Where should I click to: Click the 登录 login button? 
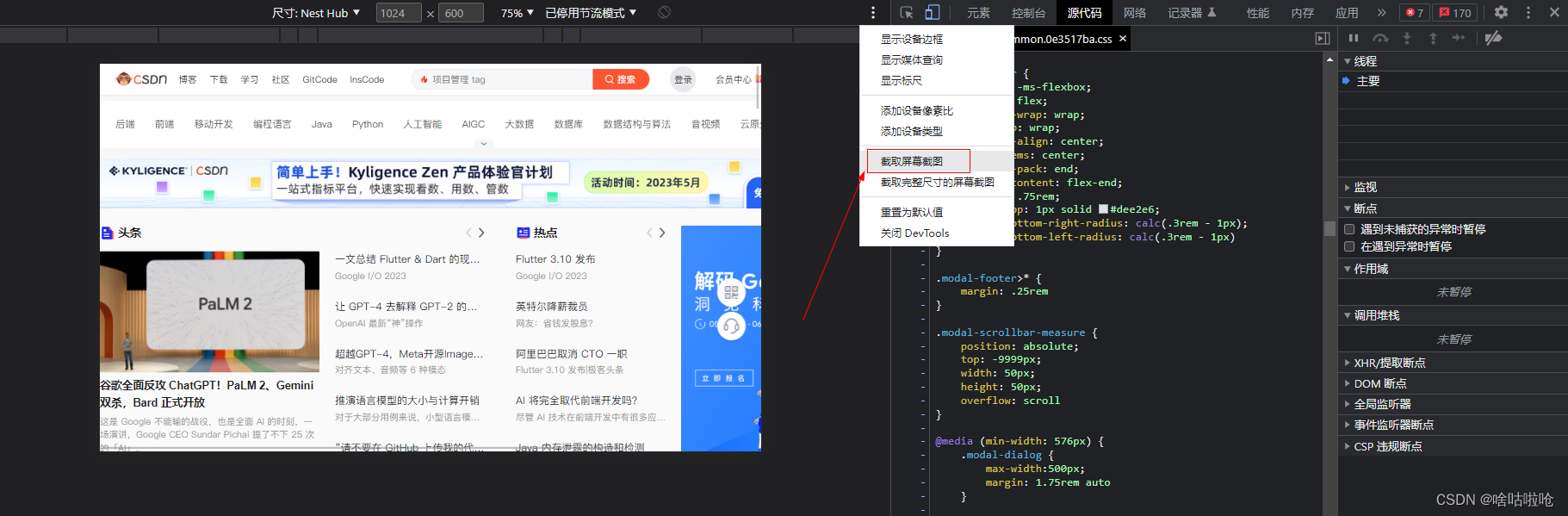[683, 79]
